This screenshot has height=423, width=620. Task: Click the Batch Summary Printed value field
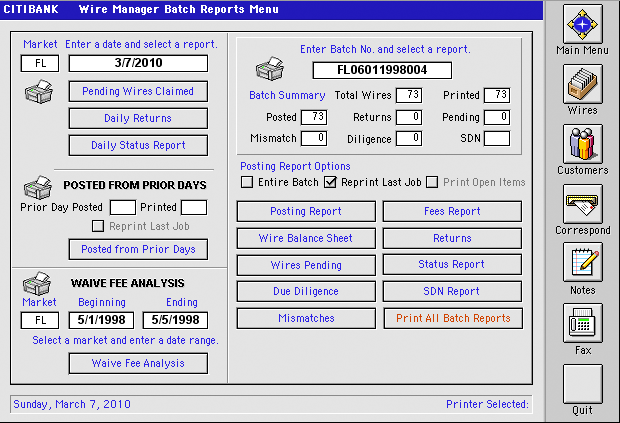click(x=497, y=95)
